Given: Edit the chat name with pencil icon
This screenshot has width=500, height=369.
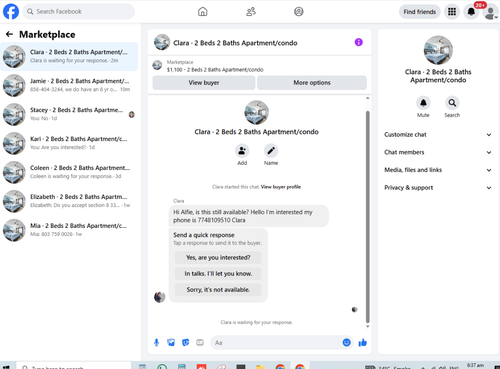Looking at the screenshot, I should click(x=271, y=151).
